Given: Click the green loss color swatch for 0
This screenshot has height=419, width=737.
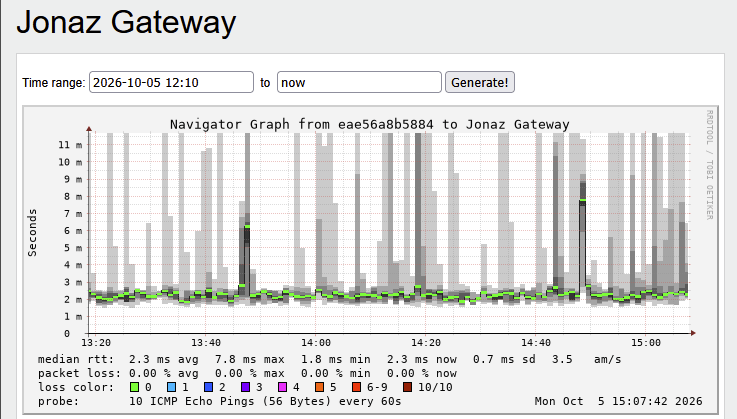Looking at the screenshot, I should [134, 387].
